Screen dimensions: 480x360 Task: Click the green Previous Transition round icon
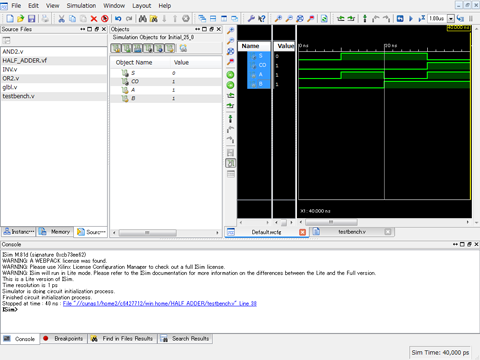230,75
